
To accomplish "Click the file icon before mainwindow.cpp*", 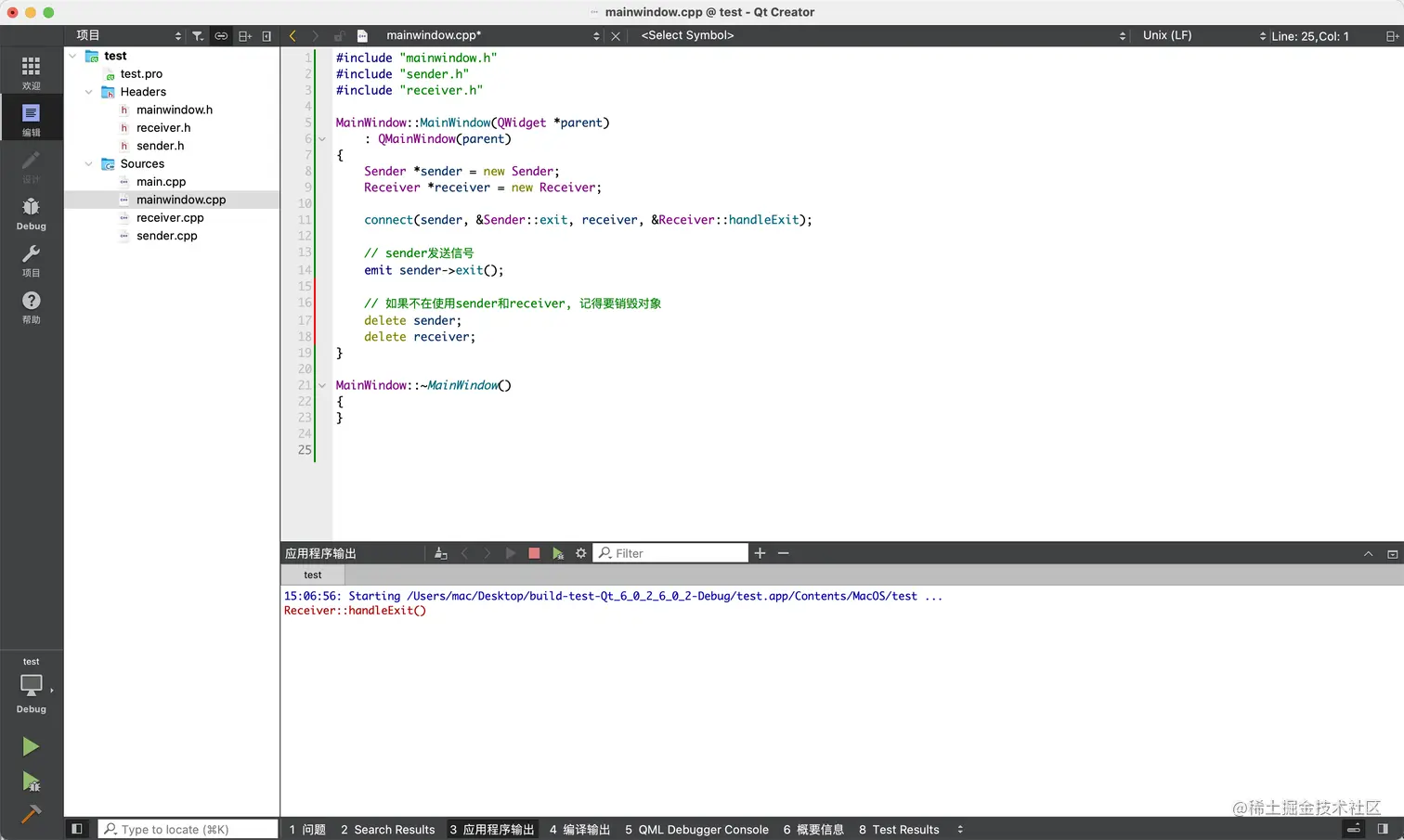I will click(x=363, y=36).
